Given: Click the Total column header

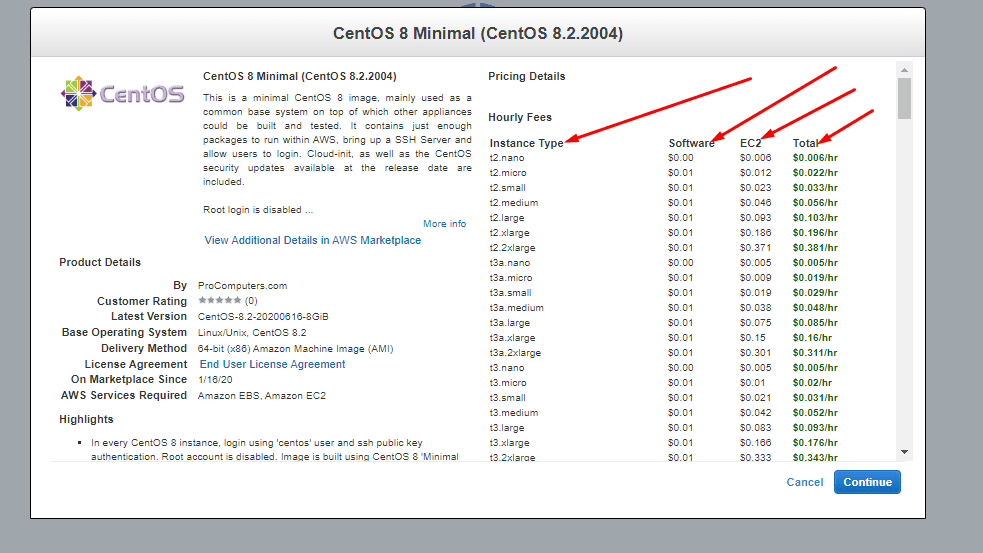Looking at the screenshot, I should [806, 143].
